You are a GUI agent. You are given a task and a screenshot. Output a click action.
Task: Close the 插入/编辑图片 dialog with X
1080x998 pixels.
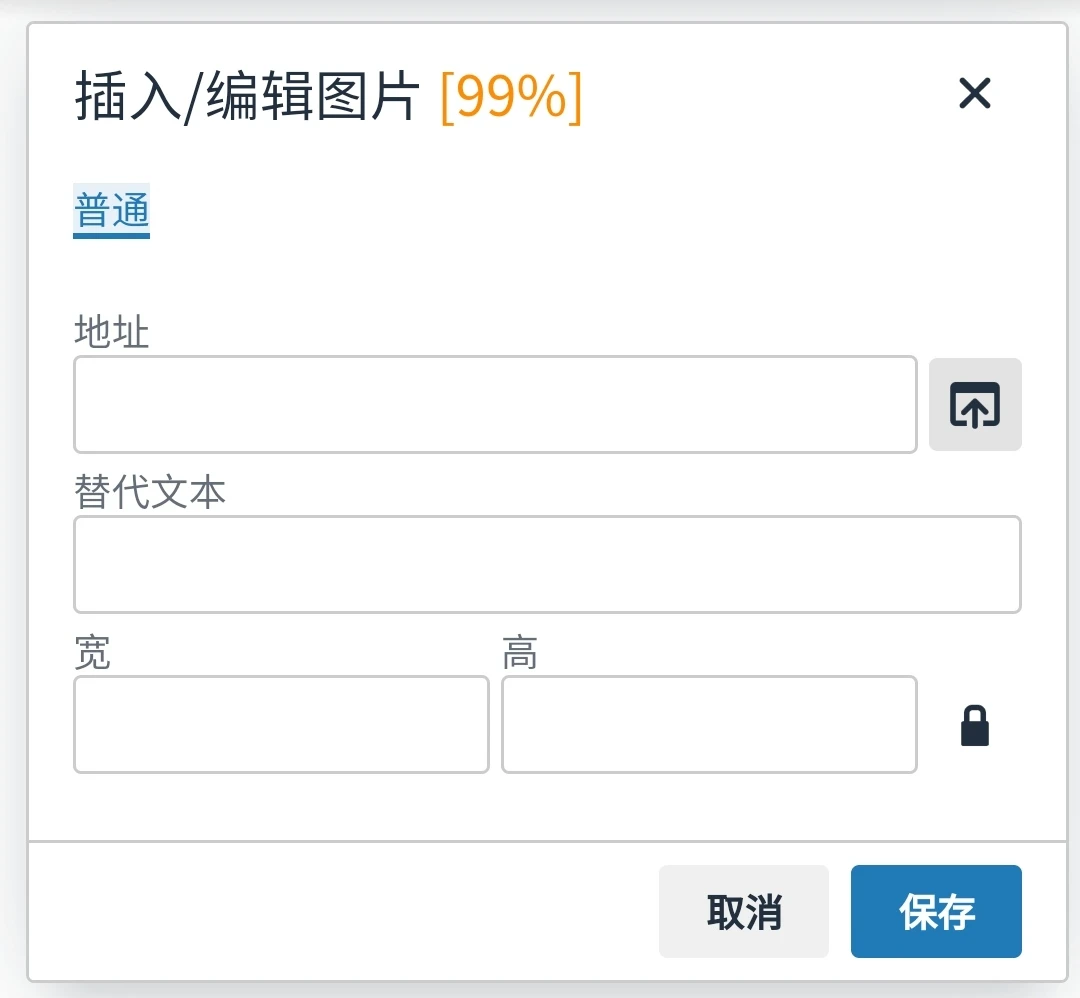(x=975, y=93)
